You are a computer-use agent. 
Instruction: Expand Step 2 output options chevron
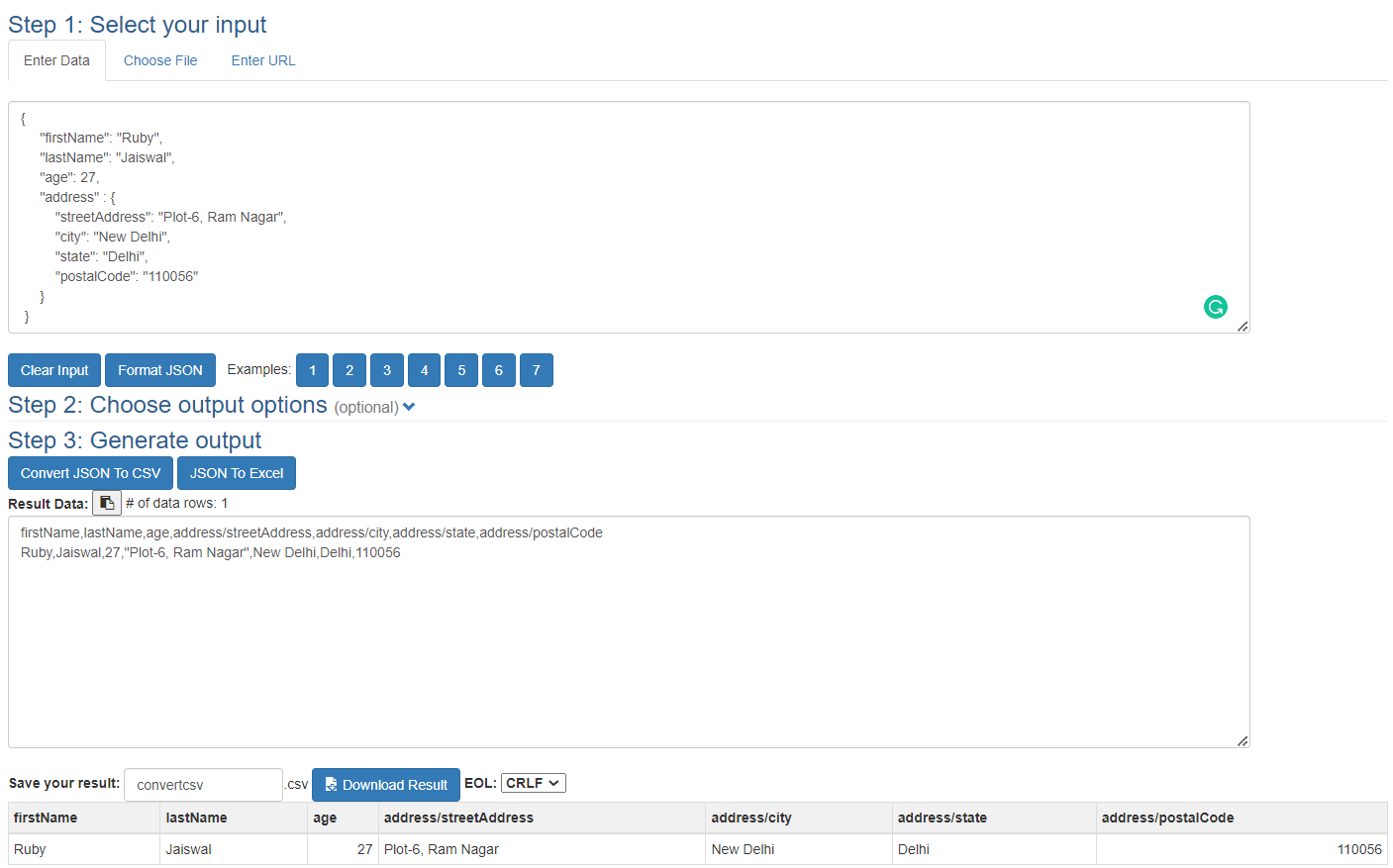coord(409,407)
